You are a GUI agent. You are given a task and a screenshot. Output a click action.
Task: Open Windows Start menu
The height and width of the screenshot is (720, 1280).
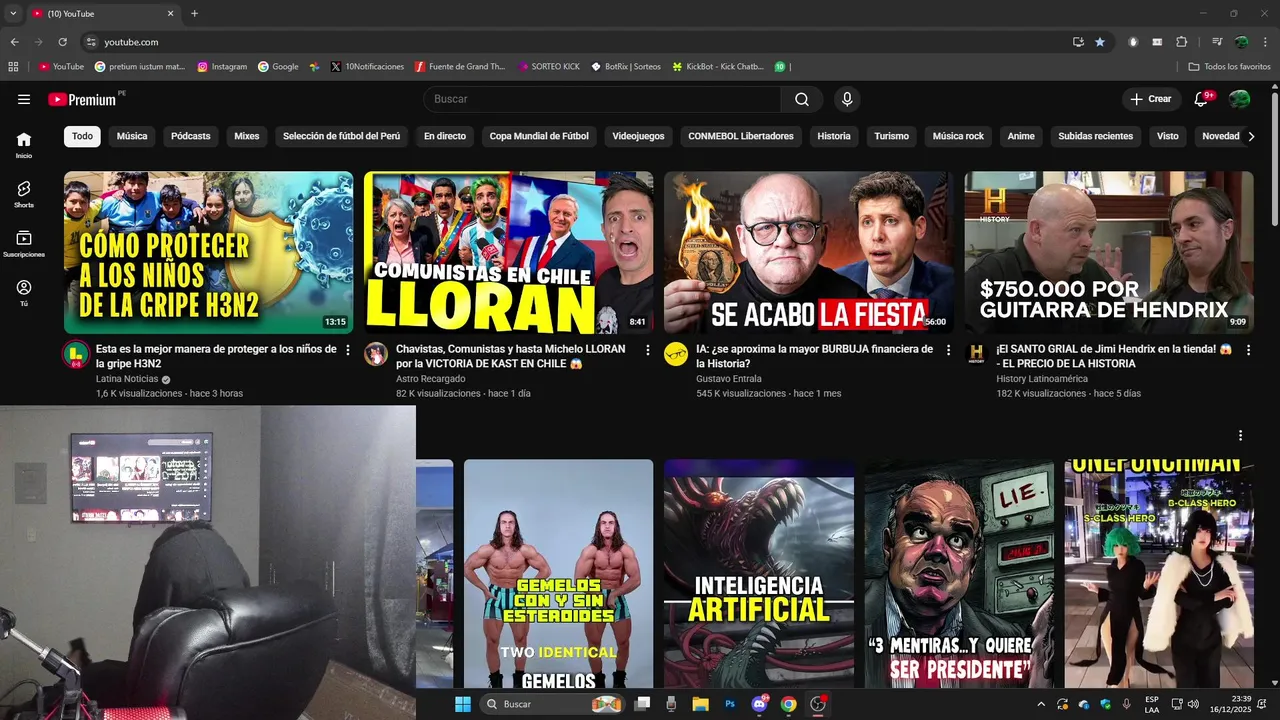tap(463, 704)
